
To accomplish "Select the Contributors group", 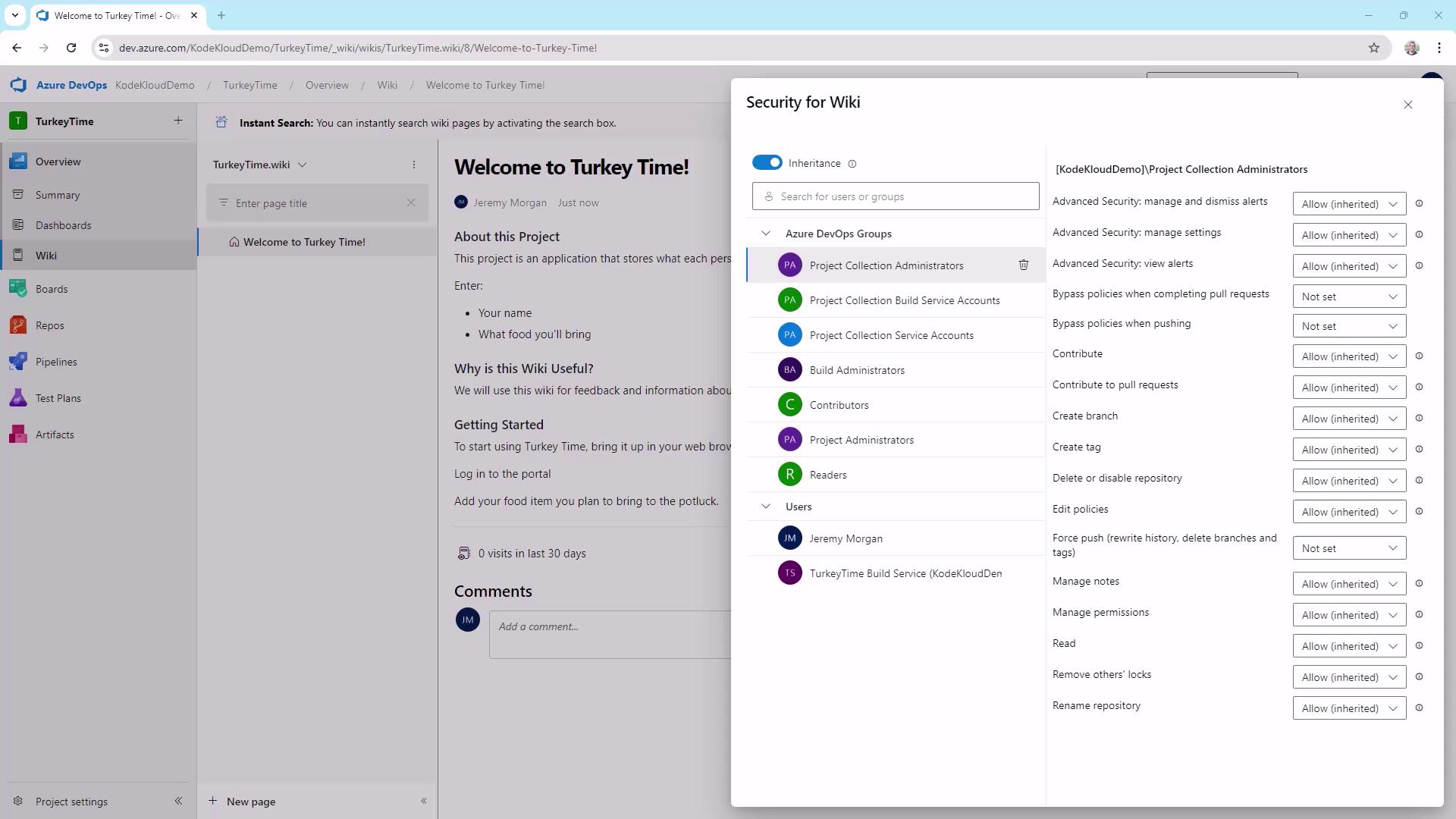I will (839, 405).
